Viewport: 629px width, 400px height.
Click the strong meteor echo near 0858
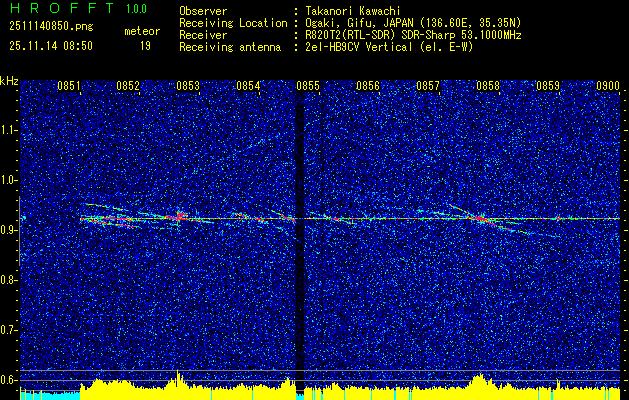[480, 218]
